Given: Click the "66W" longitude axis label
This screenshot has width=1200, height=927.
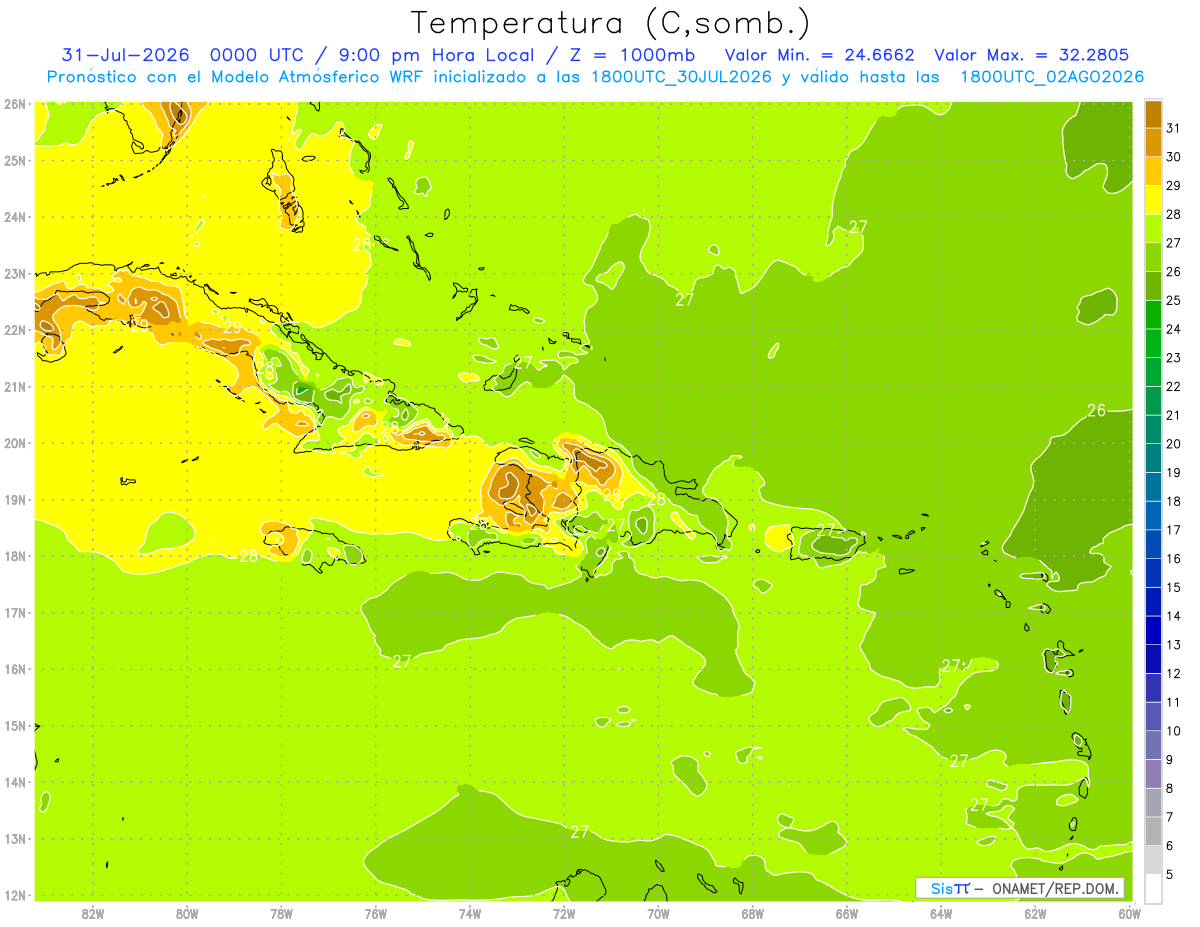Looking at the screenshot, I should coord(847,913).
